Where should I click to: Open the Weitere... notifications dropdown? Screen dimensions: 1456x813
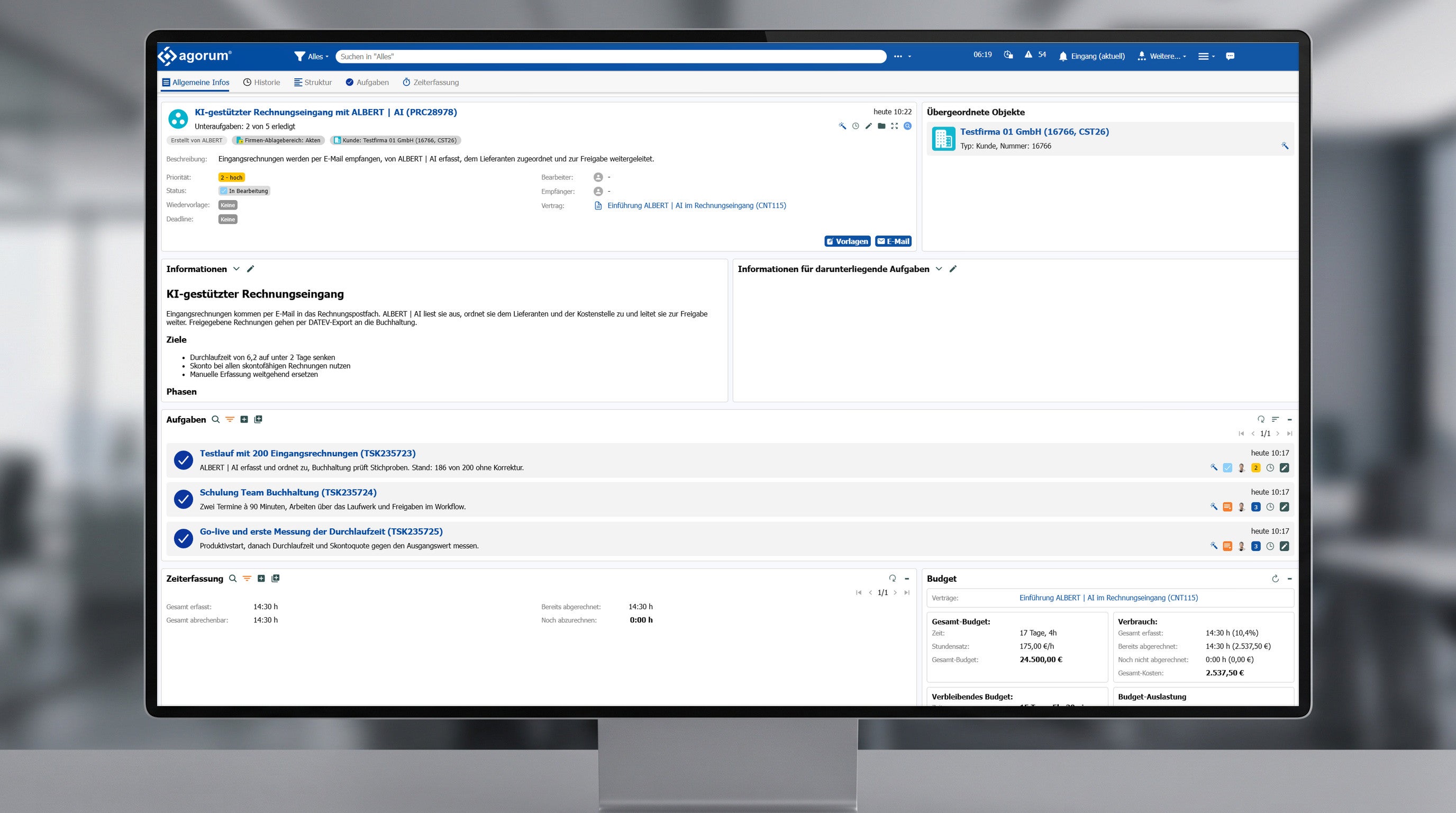[1161, 56]
